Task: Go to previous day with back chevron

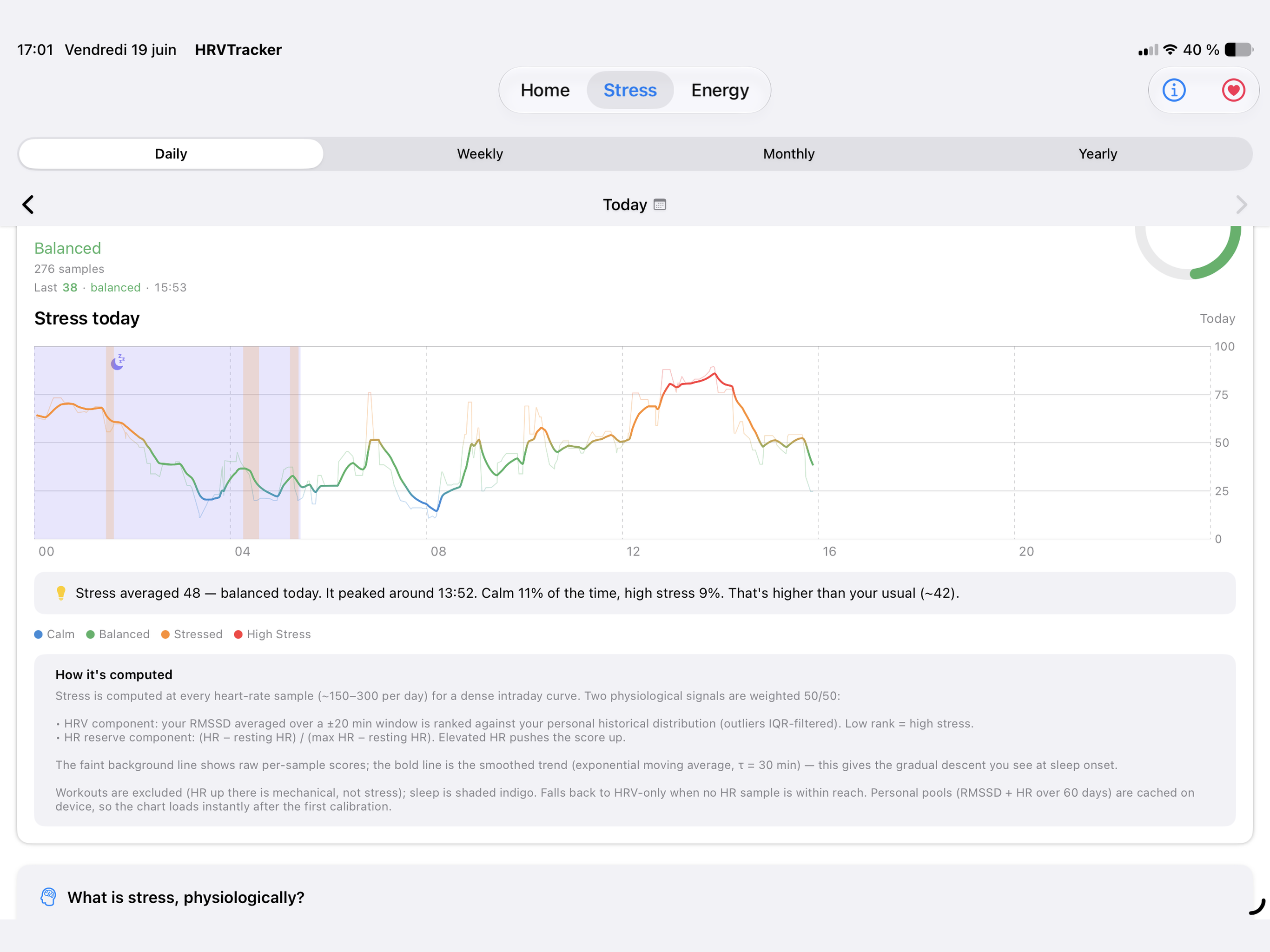Action: 28,205
